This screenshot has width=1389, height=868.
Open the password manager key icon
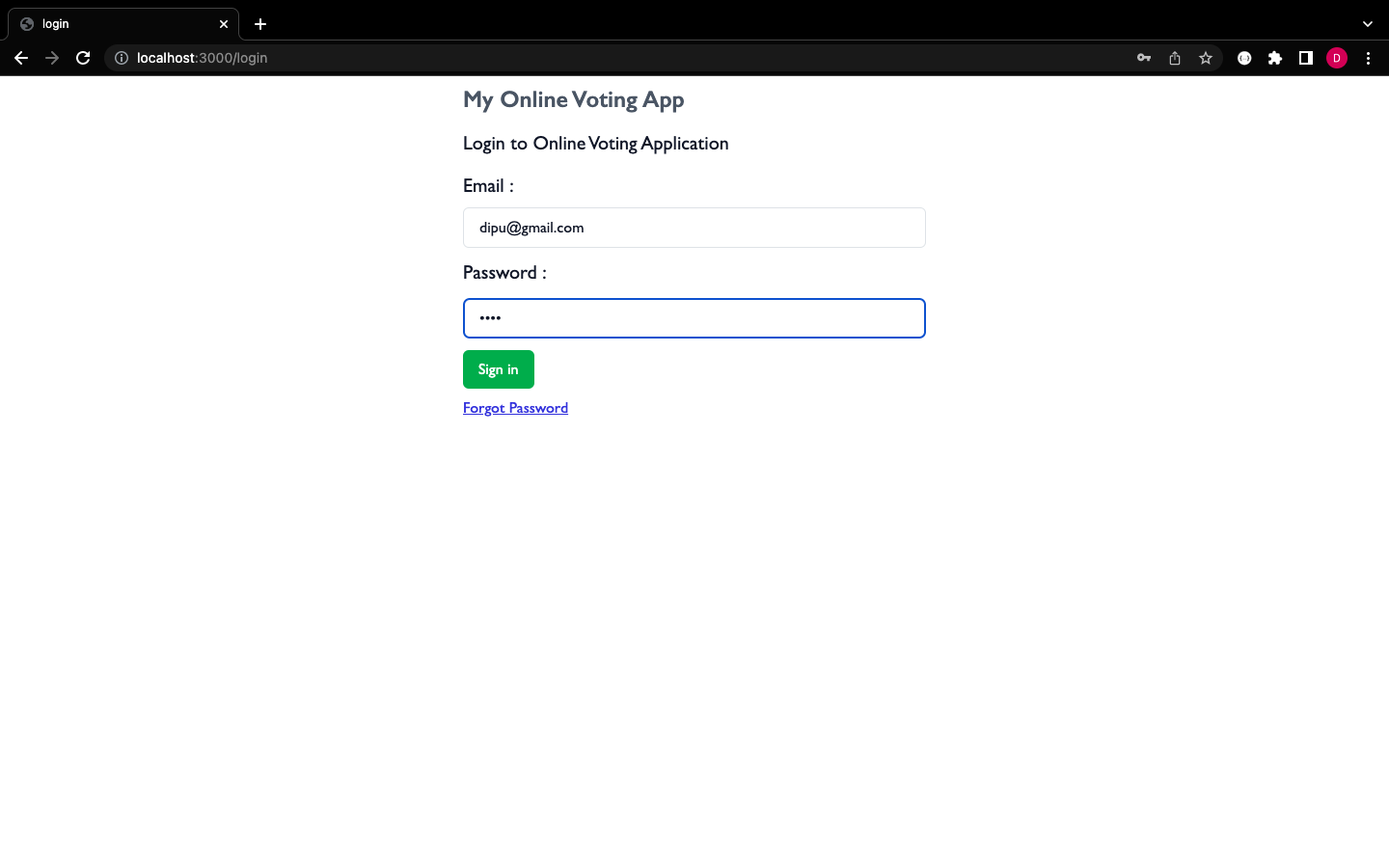[1143, 58]
